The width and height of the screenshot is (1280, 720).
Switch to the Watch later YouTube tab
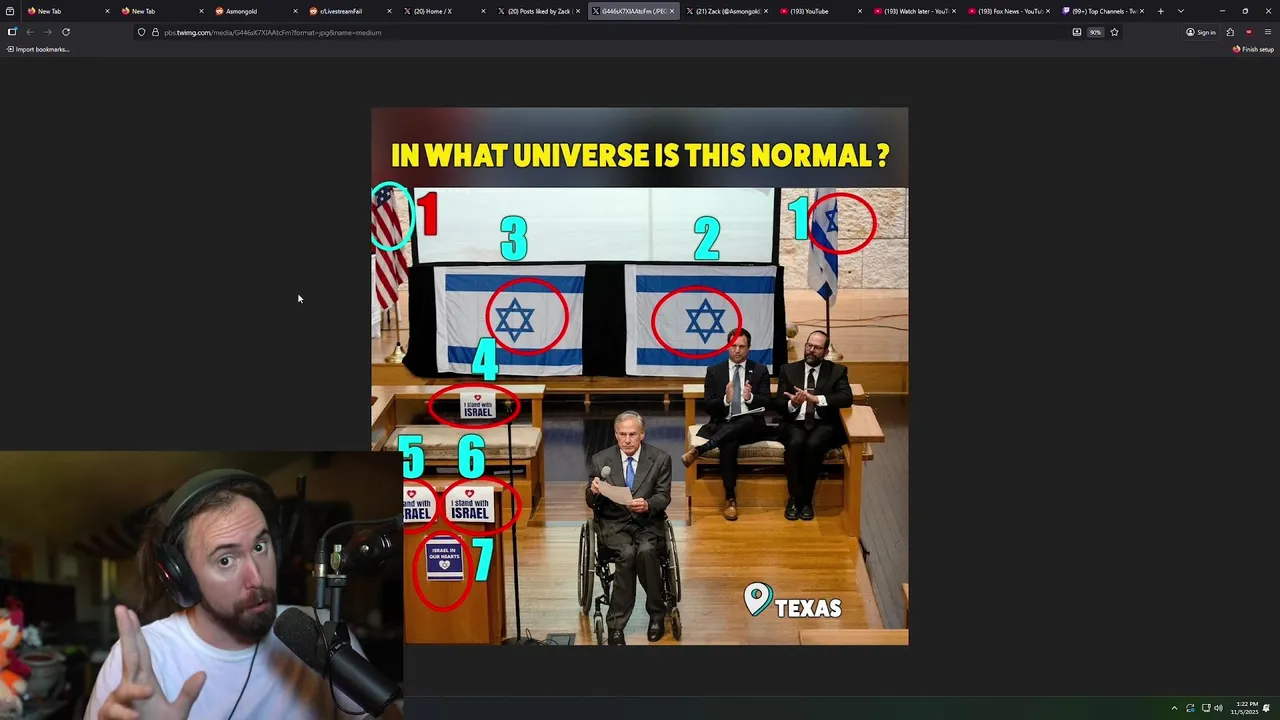click(x=912, y=11)
